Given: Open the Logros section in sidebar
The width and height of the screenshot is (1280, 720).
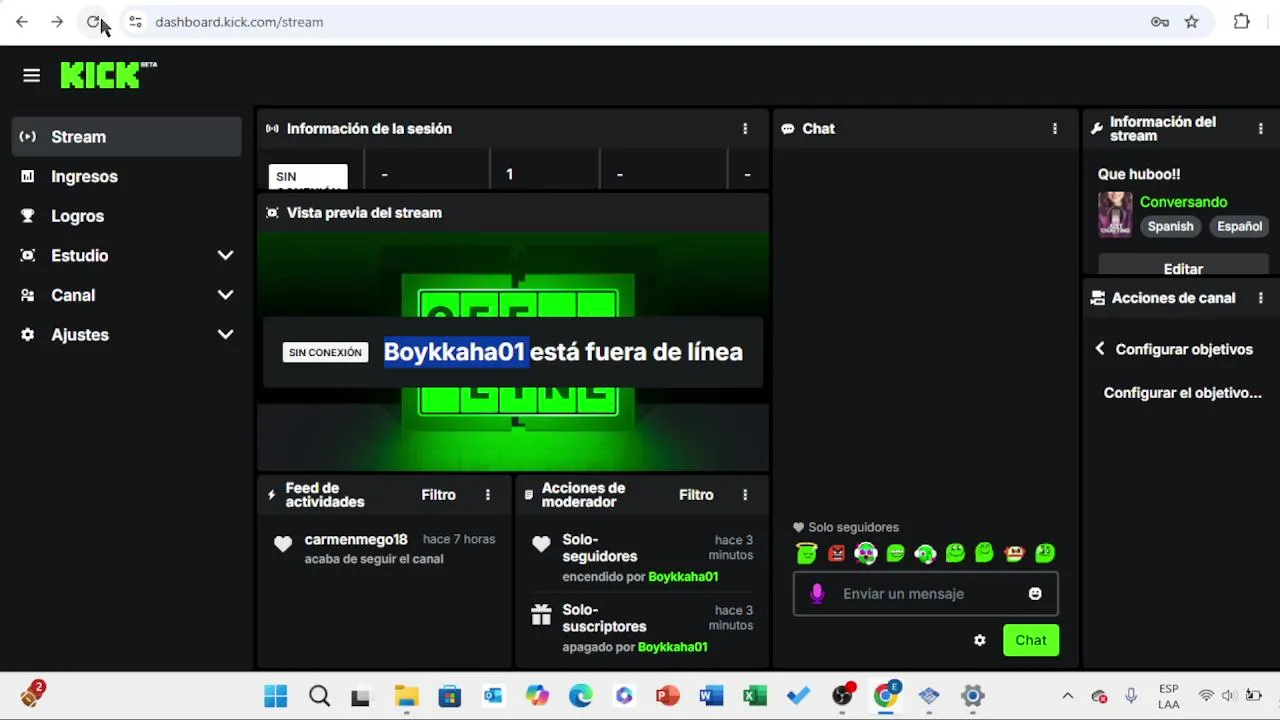Looking at the screenshot, I should click(x=126, y=216).
